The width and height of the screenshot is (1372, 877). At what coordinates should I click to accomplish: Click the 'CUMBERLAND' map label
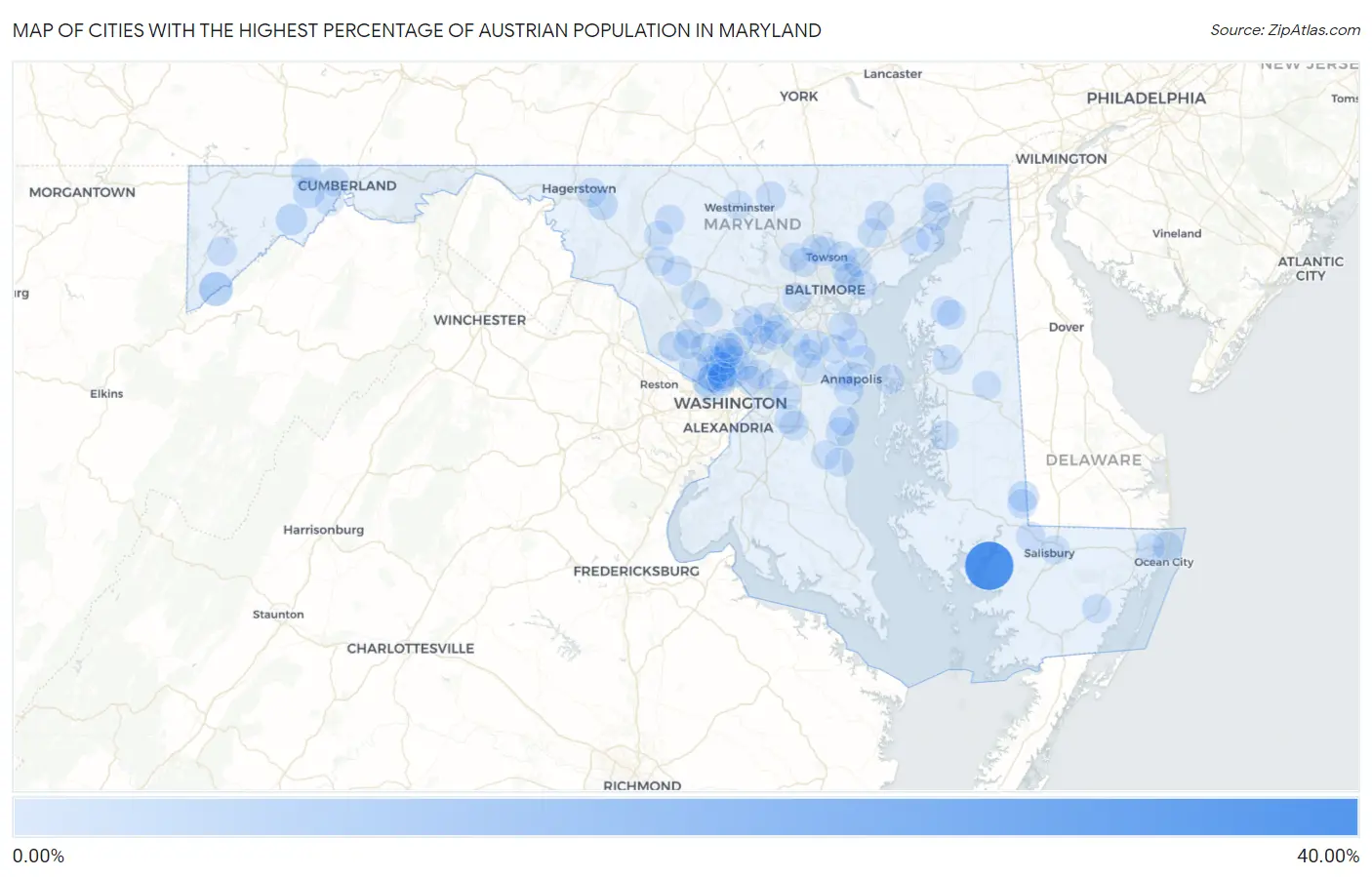point(347,185)
